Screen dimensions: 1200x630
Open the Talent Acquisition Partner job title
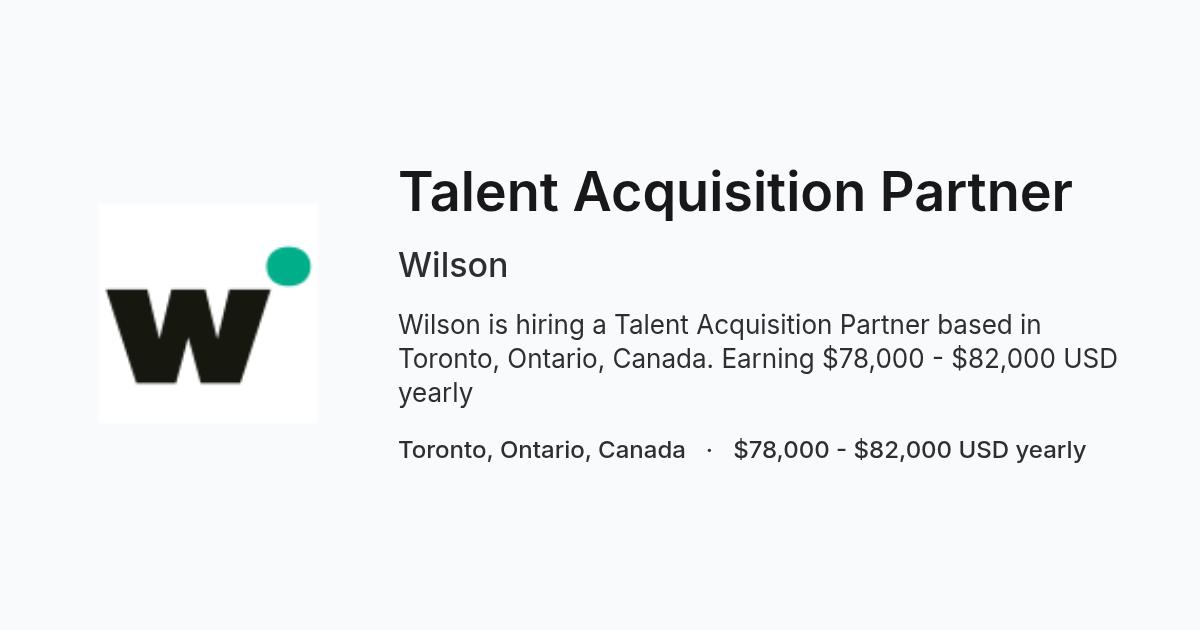[735, 191]
